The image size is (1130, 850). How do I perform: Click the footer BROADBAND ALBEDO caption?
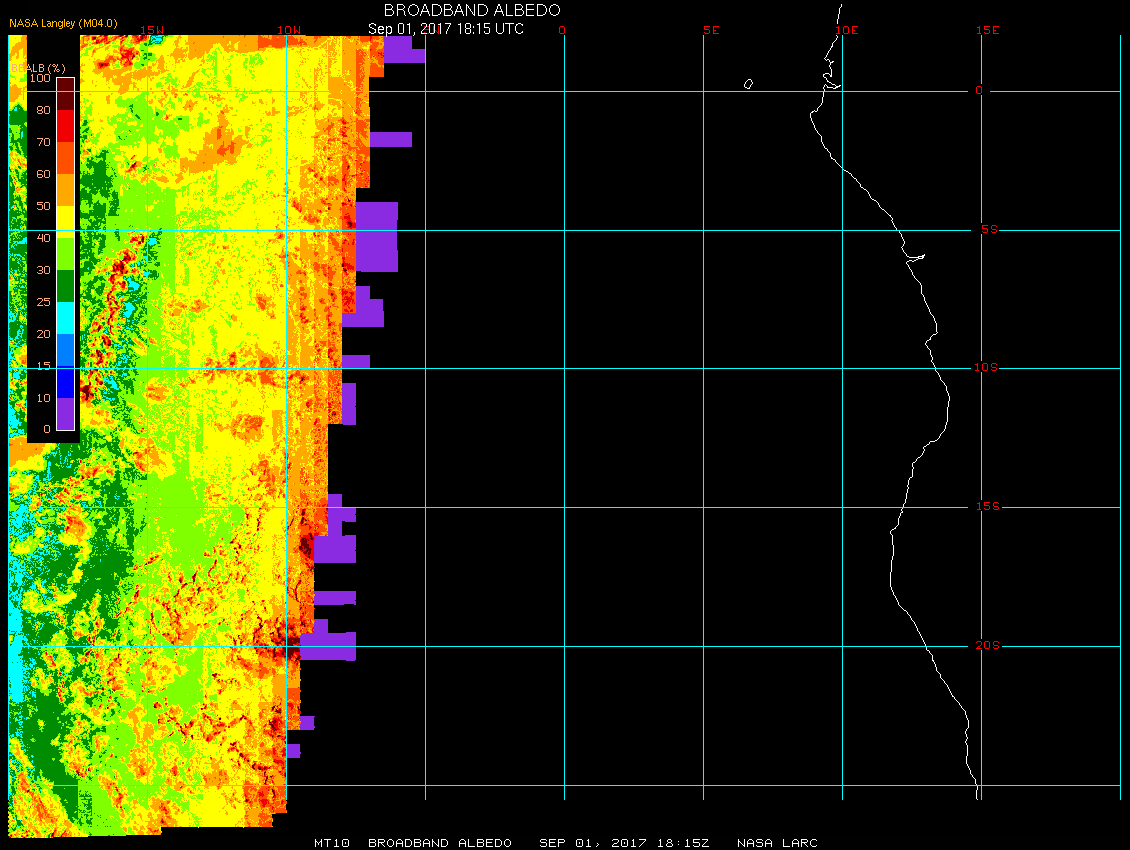(440, 843)
